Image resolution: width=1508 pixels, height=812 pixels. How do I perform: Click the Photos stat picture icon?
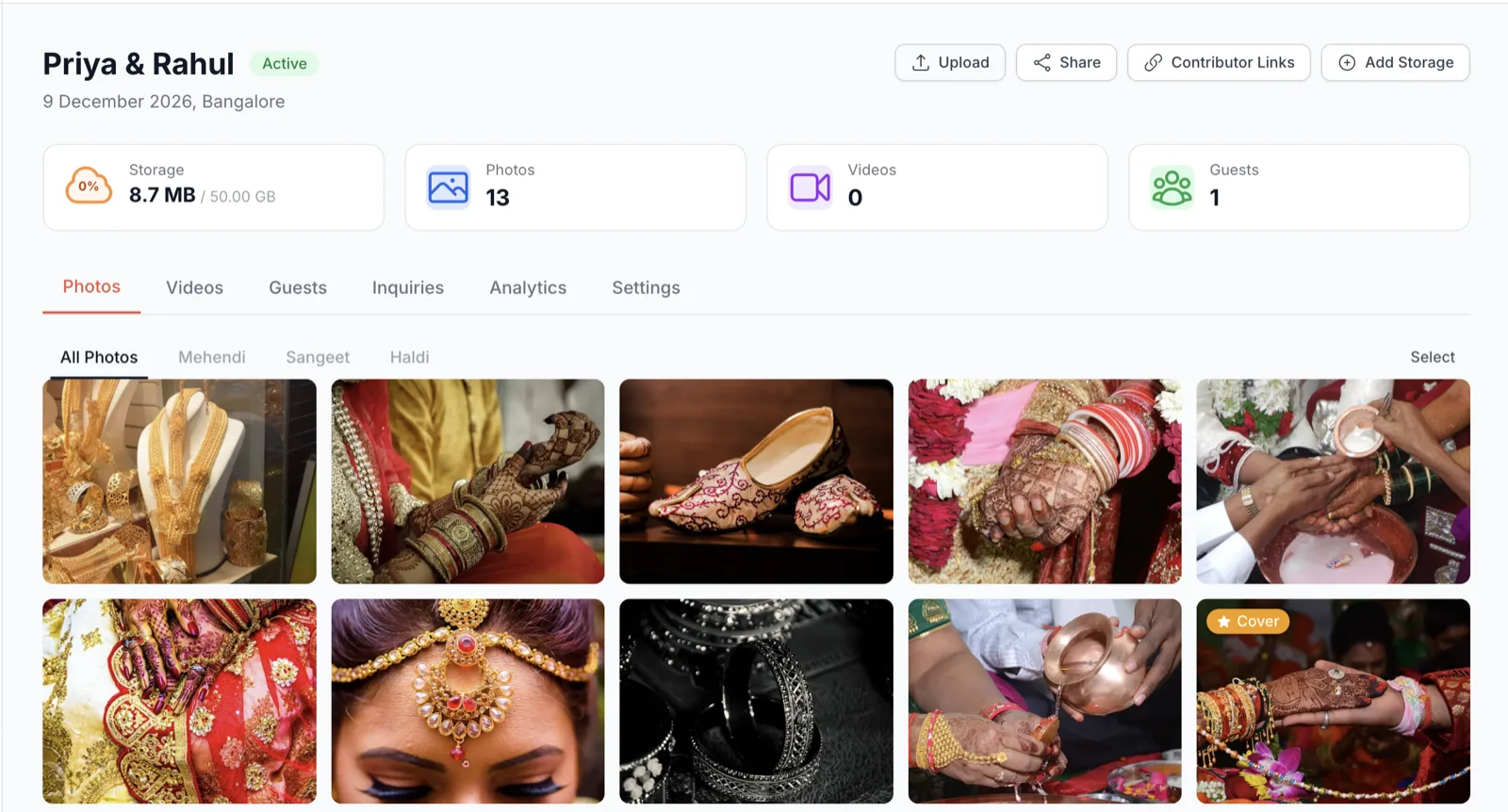coord(448,187)
